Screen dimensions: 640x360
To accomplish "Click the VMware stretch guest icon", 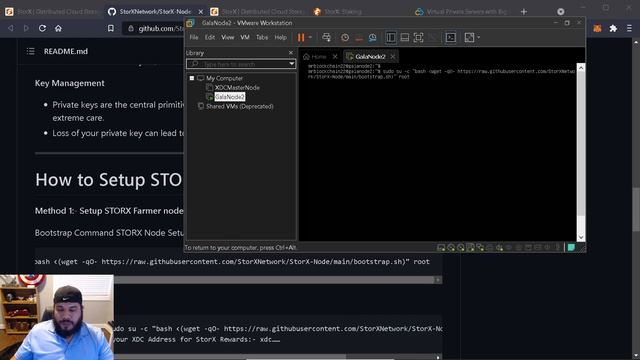I will 469,38.
